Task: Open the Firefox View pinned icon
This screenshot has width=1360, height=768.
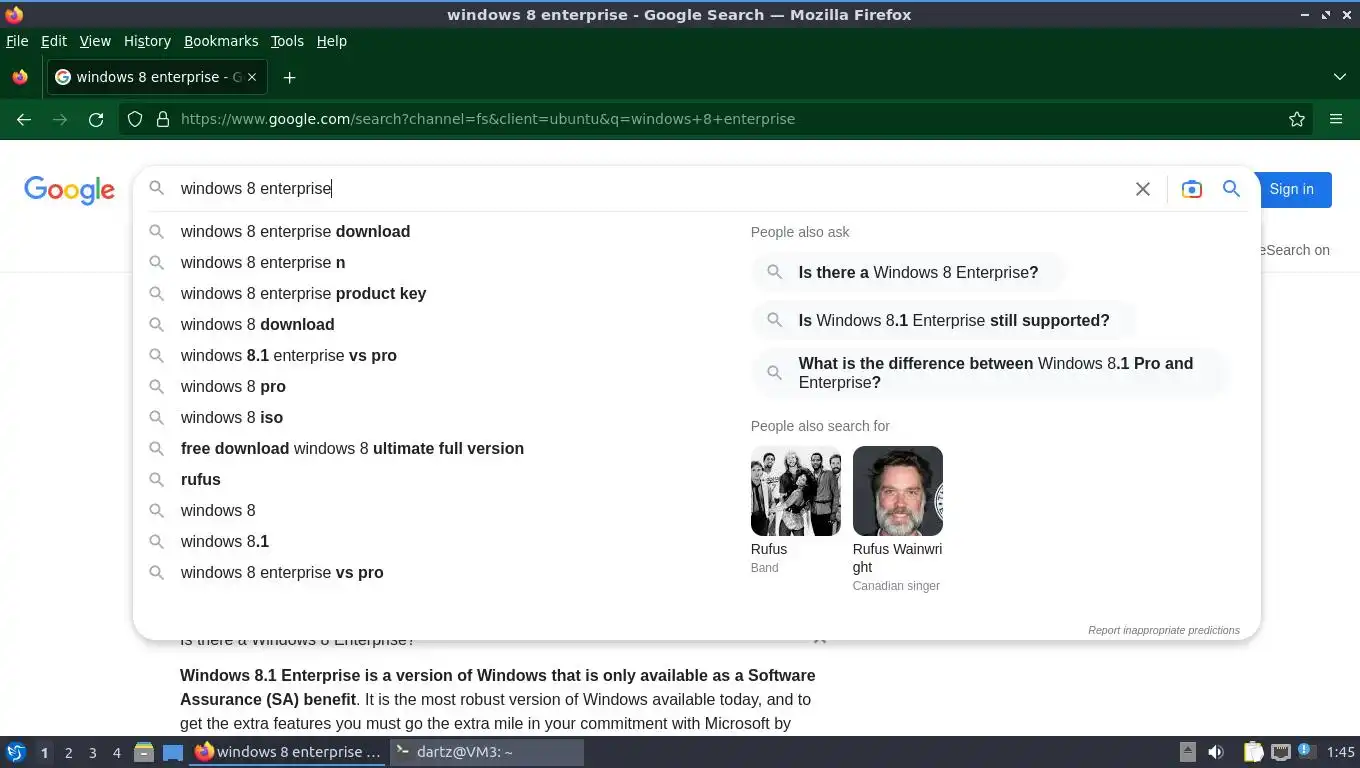Action: [20, 77]
